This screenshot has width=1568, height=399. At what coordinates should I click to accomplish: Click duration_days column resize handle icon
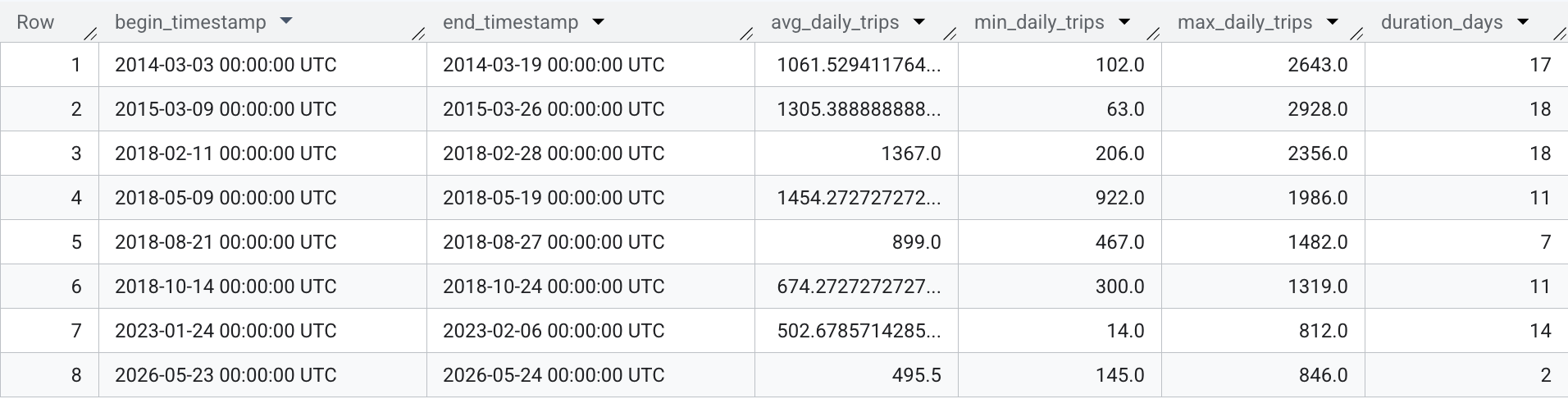tap(1560, 34)
